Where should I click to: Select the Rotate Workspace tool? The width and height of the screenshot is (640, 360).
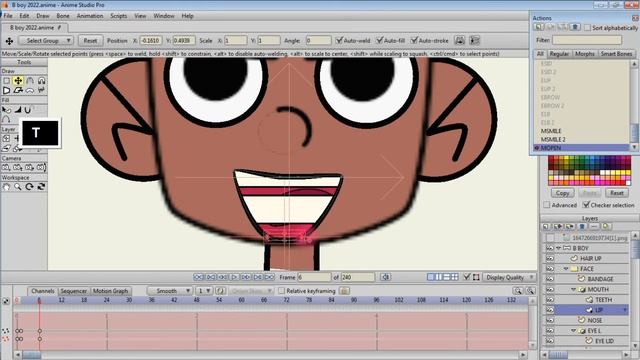(30, 187)
